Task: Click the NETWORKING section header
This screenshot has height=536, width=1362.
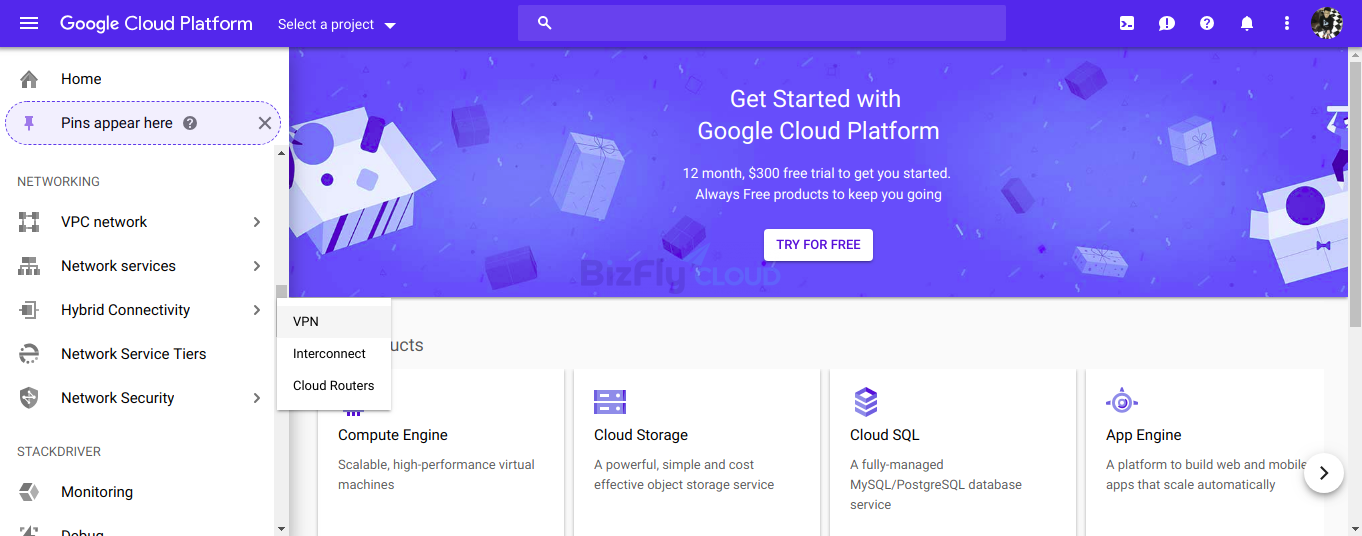Action: (58, 182)
